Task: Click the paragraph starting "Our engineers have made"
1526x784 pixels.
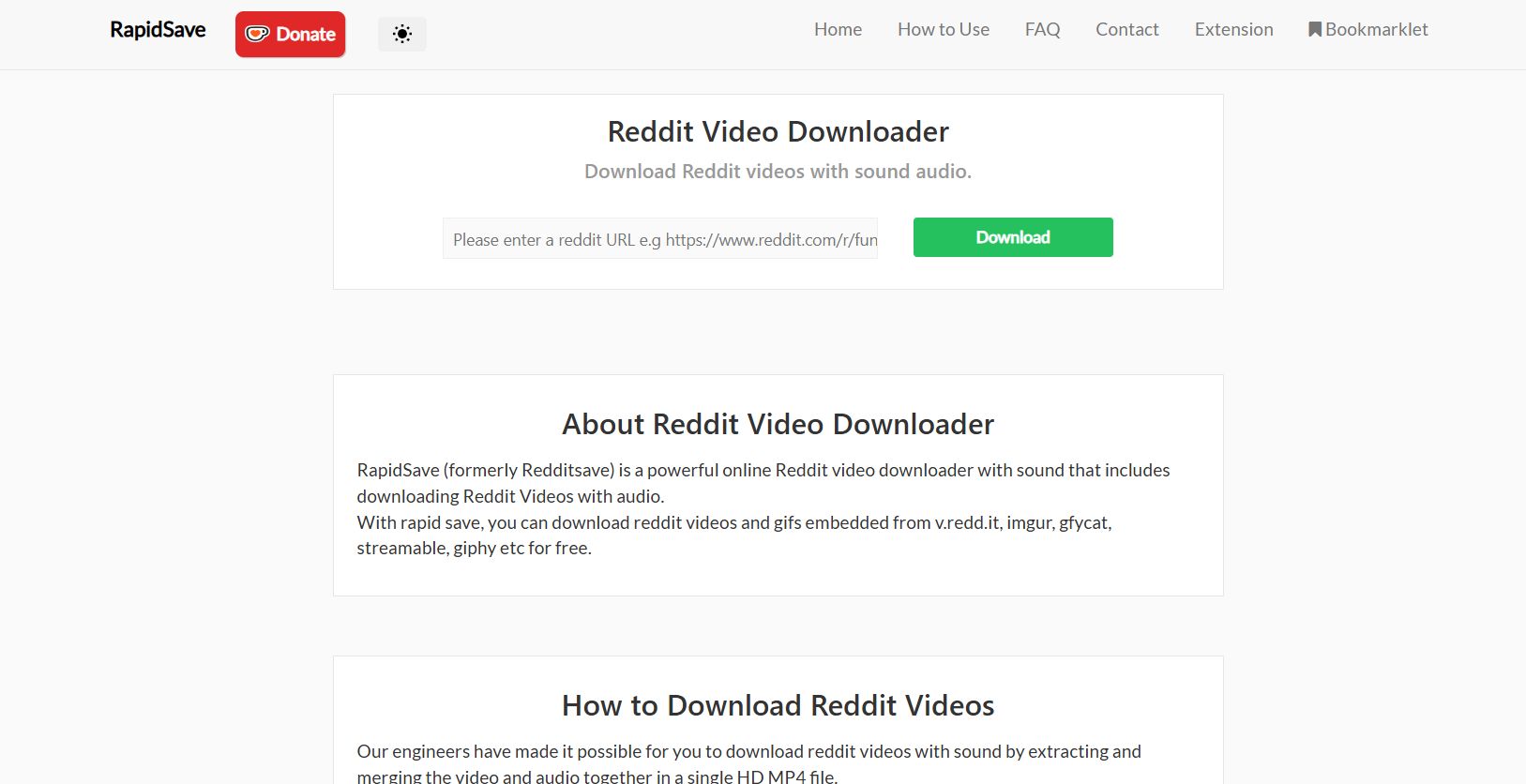Action: [748, 763]
